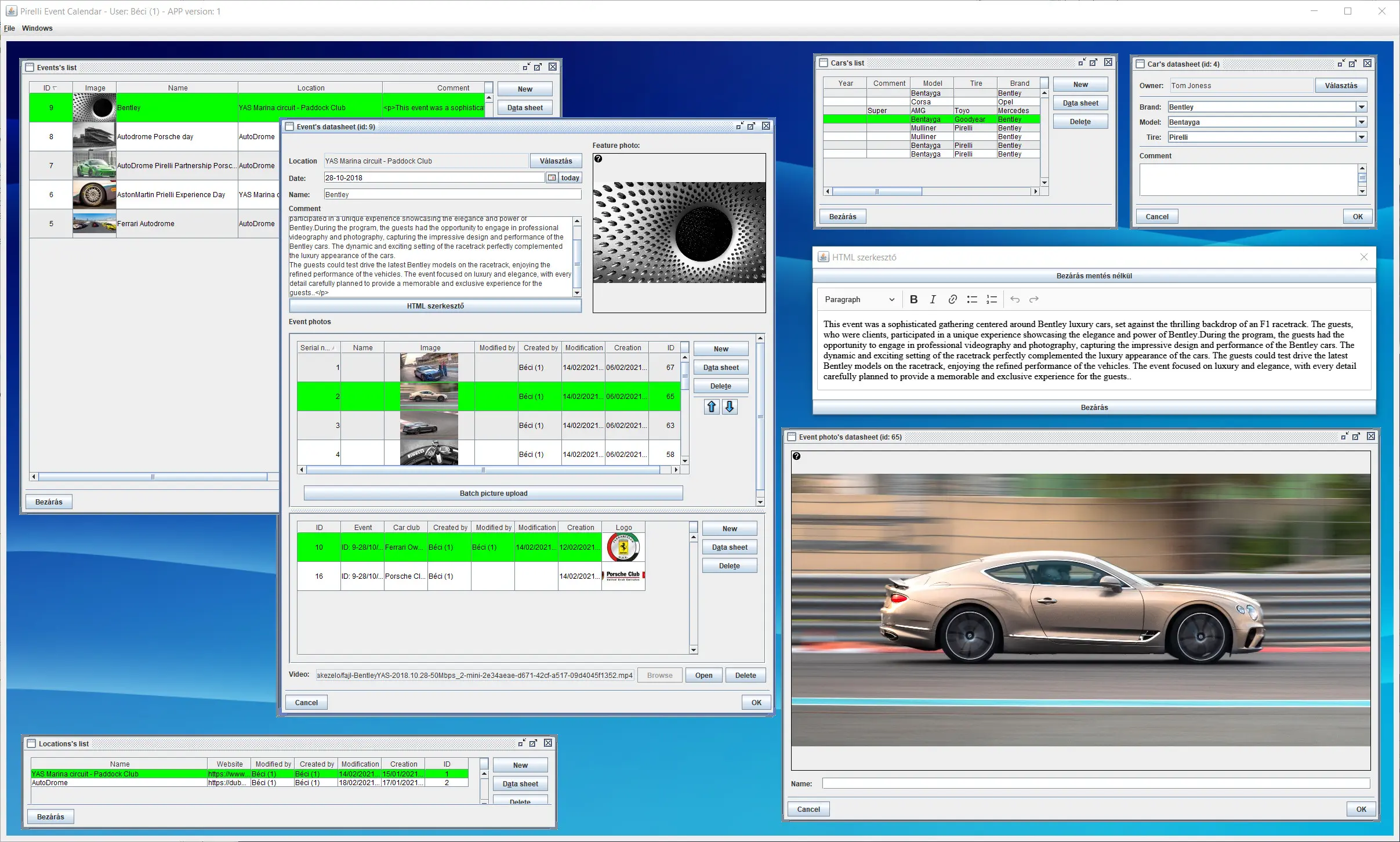The width and height of the screenshot is (1400, 842).
Task: Redo edit in HTML editor
Action: click(1033, 299)
